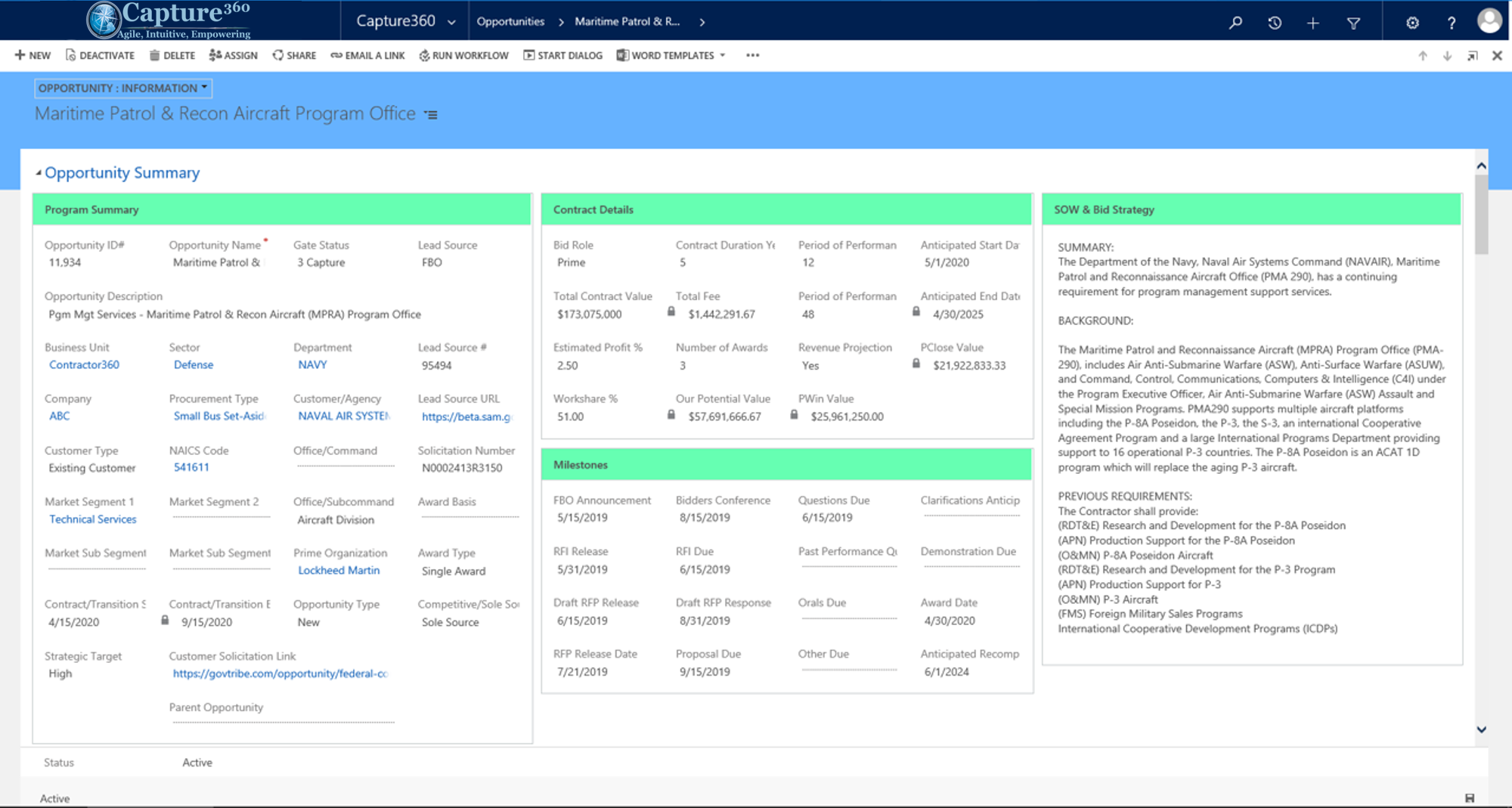Viewport: 1512px width, 808px height.
Task: Open the more commands ellipsis
Action: click(752, 55)
